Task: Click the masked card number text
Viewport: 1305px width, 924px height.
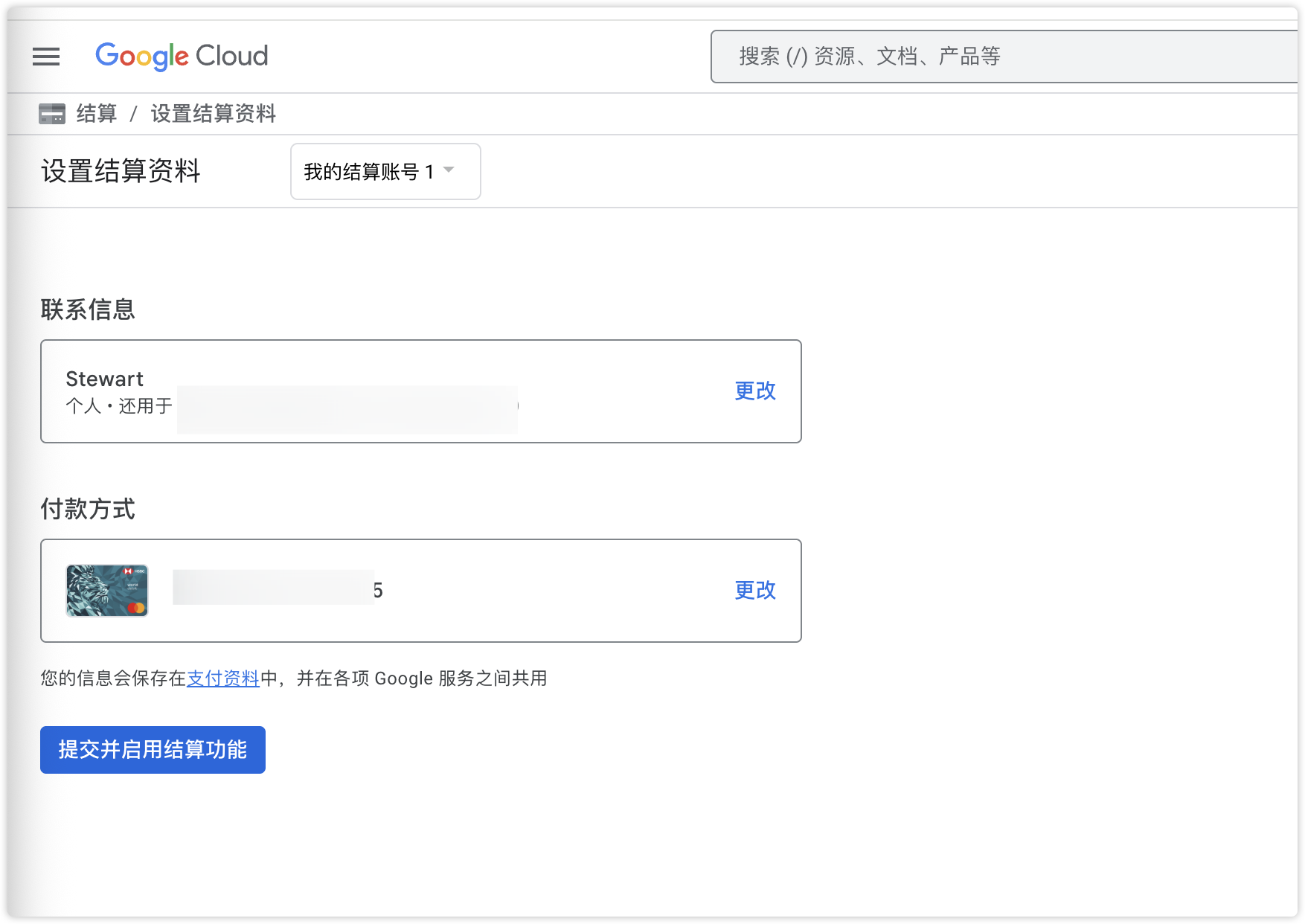Action: coord(275,588)
